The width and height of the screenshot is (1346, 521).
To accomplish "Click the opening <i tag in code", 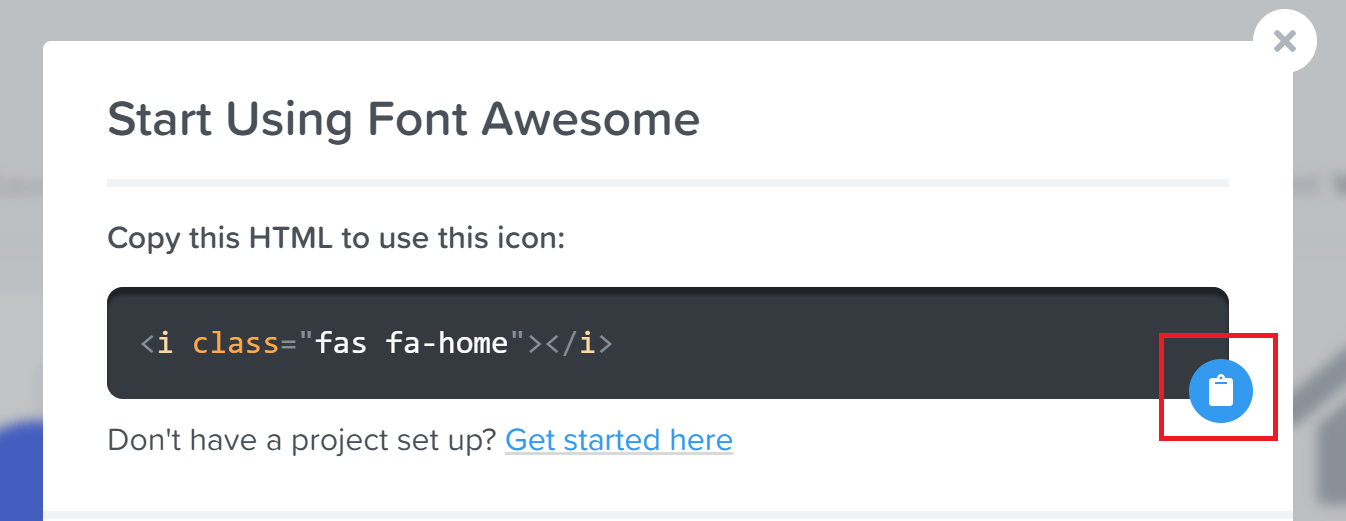I will 158,343.
